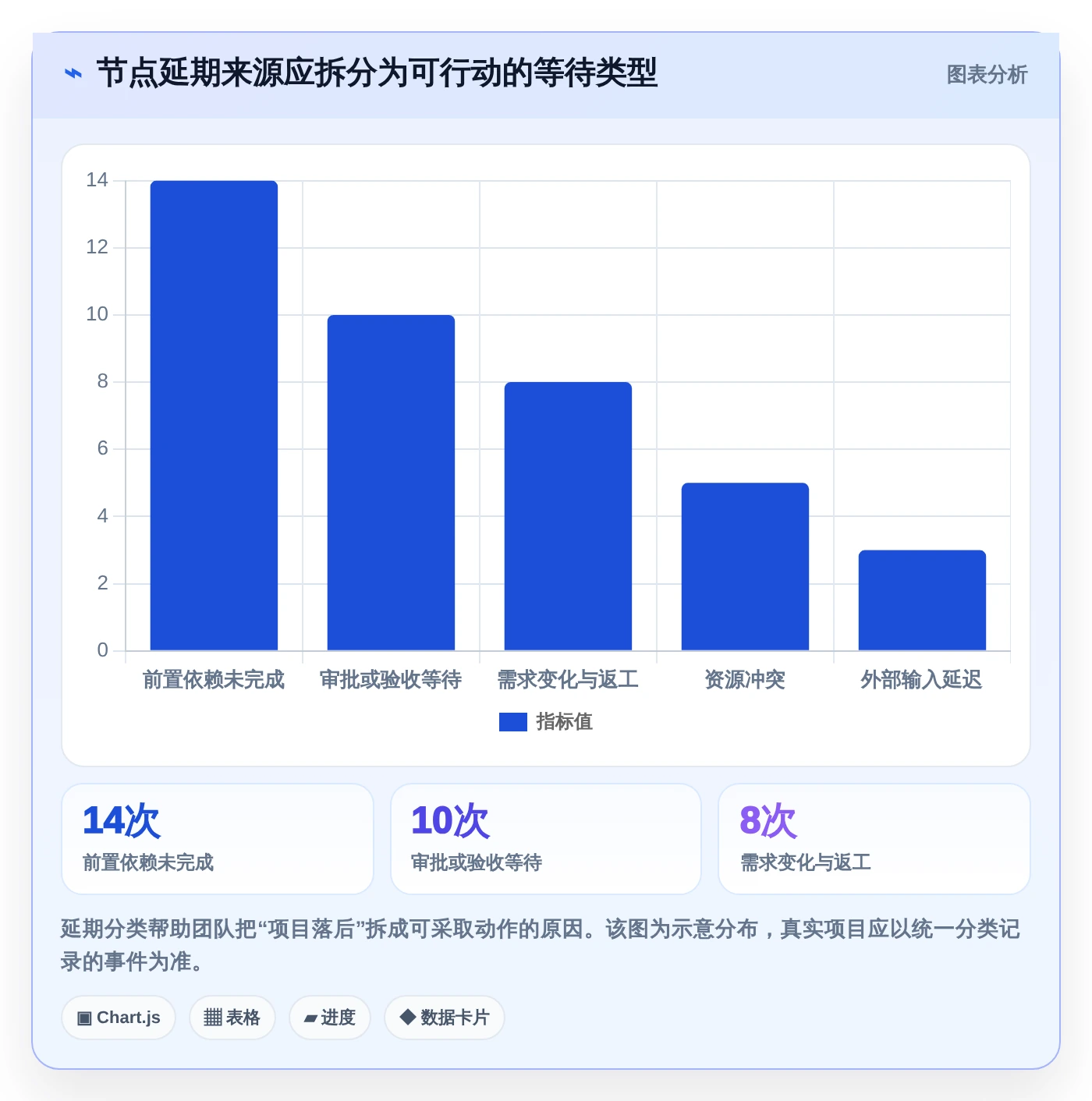Click x-axis label 审批或验收等待
The width and height of the screenshot is (1092, 1101).
tap(391, 680)
